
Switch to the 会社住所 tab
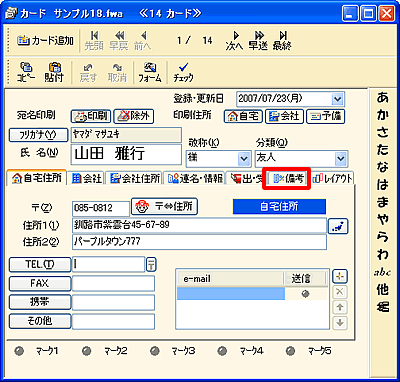[x=135, y=179]
